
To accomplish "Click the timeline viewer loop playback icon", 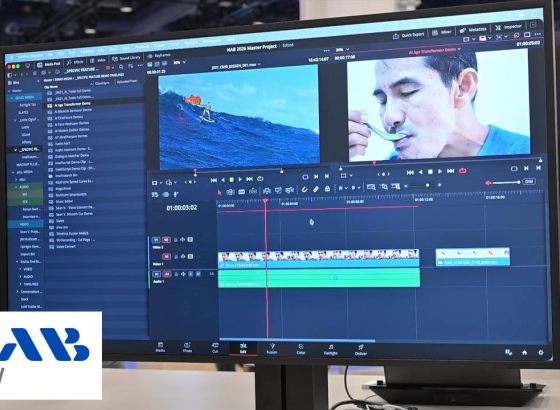I will (x=463, y=171).
